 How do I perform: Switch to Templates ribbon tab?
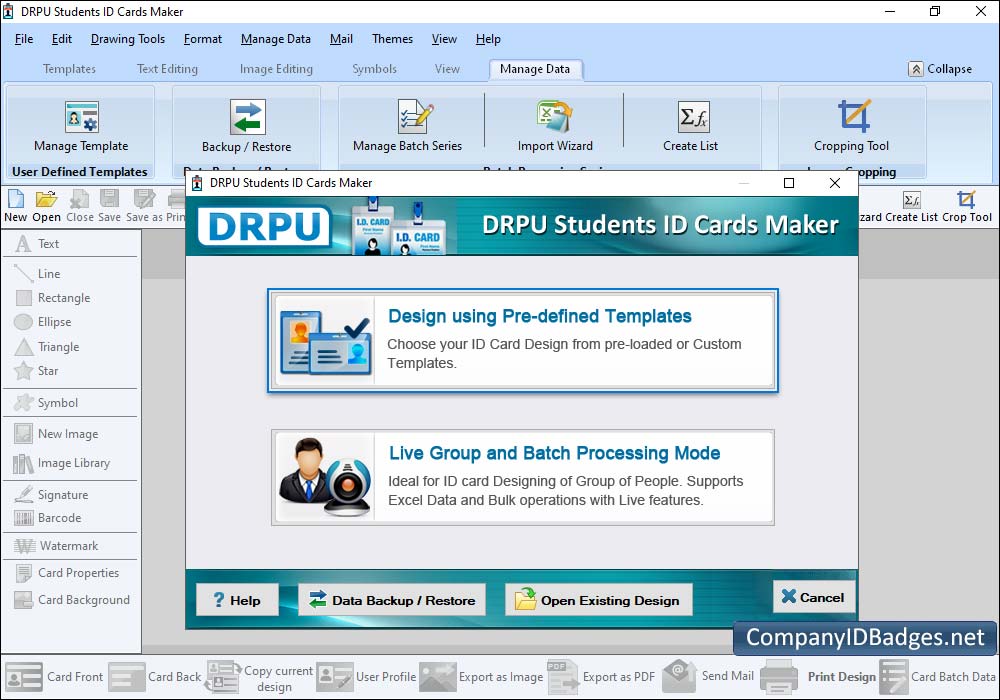pyautogui.click(x=70, y=69)
